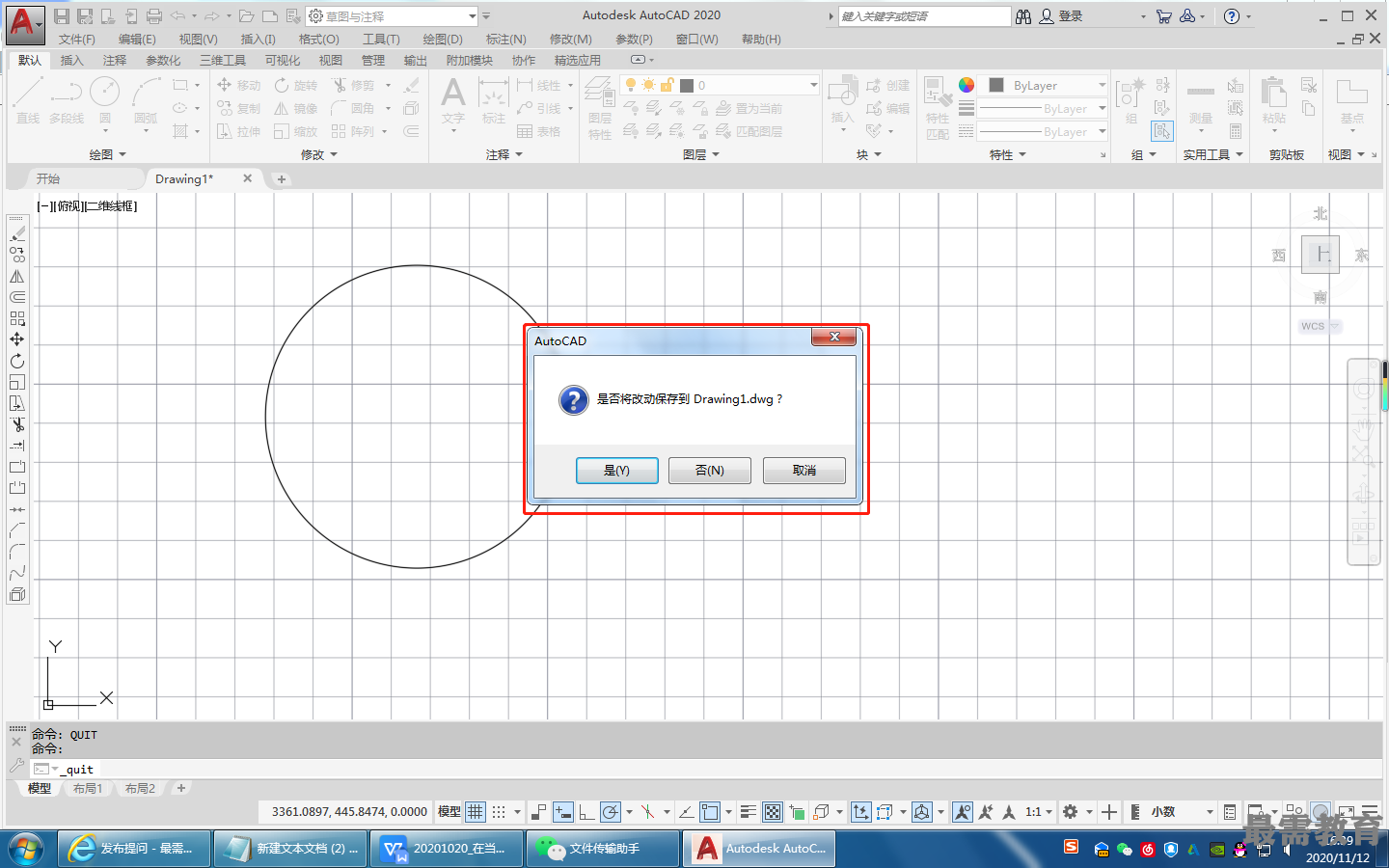Toggle transparency display in status bar
This screenshot has height=868, width=1389.
tap(772, 812)
